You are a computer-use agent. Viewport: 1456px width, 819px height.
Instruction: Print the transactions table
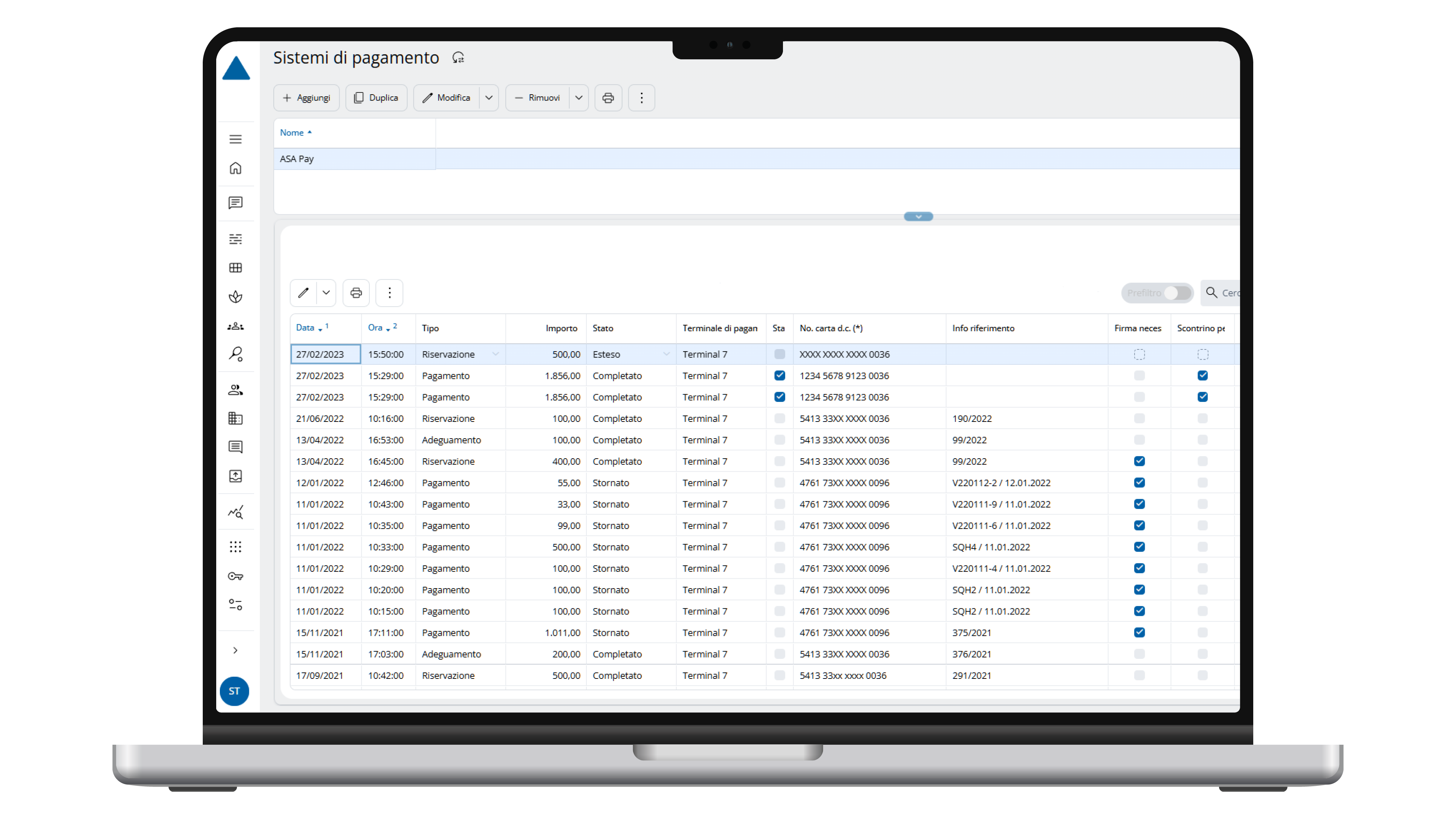(x=356, y=293)
